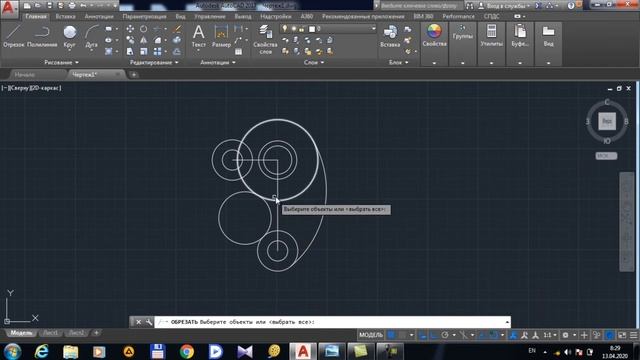Click the Move tool icon
The width and height of the screenshot is (640, 360).
130,29
